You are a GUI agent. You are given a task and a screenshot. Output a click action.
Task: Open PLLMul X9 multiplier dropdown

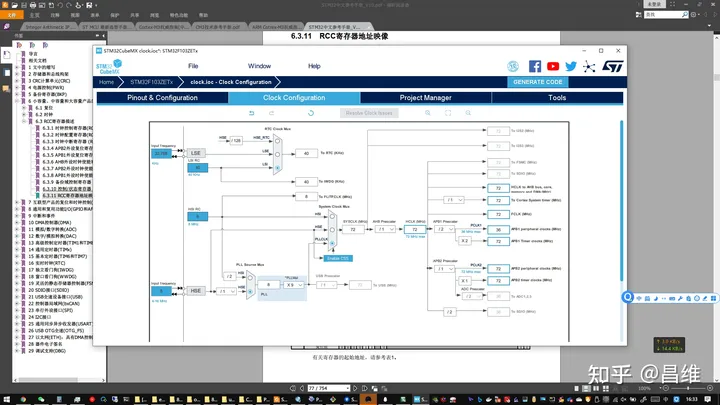click(293, 285)
